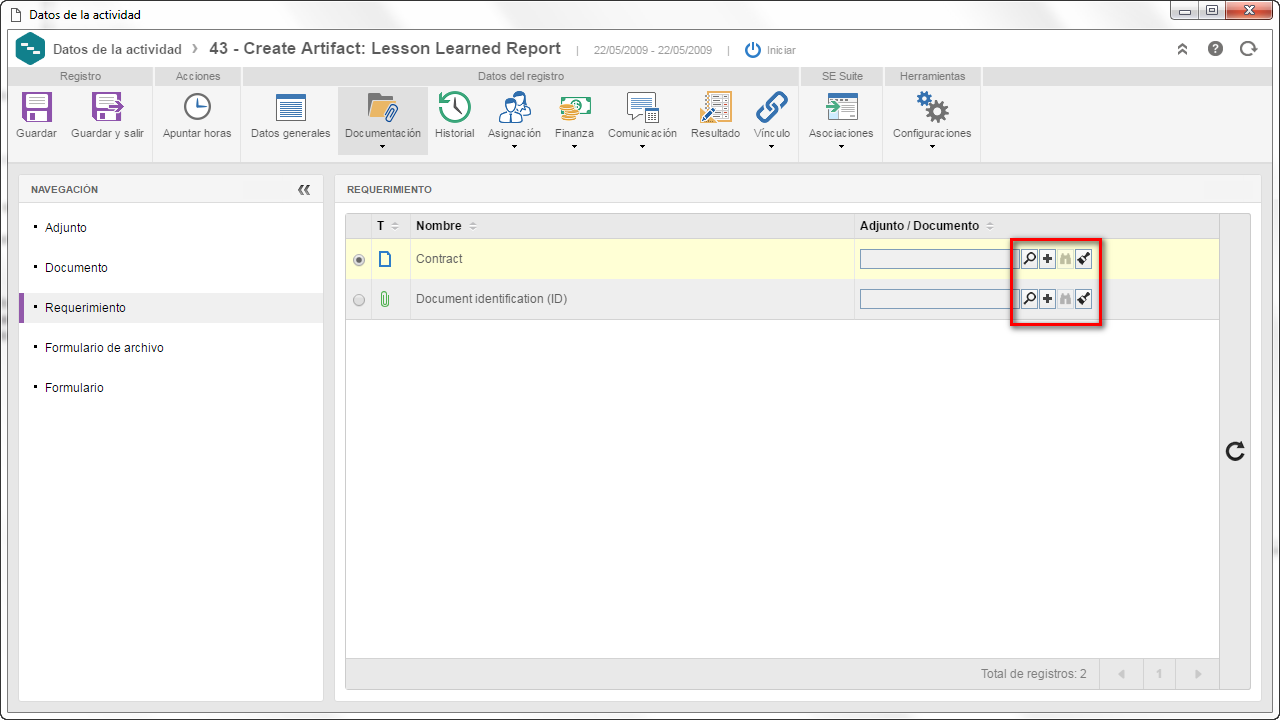
Task: Click the Configuraciones gears icon
Action: tap(932, 107)
